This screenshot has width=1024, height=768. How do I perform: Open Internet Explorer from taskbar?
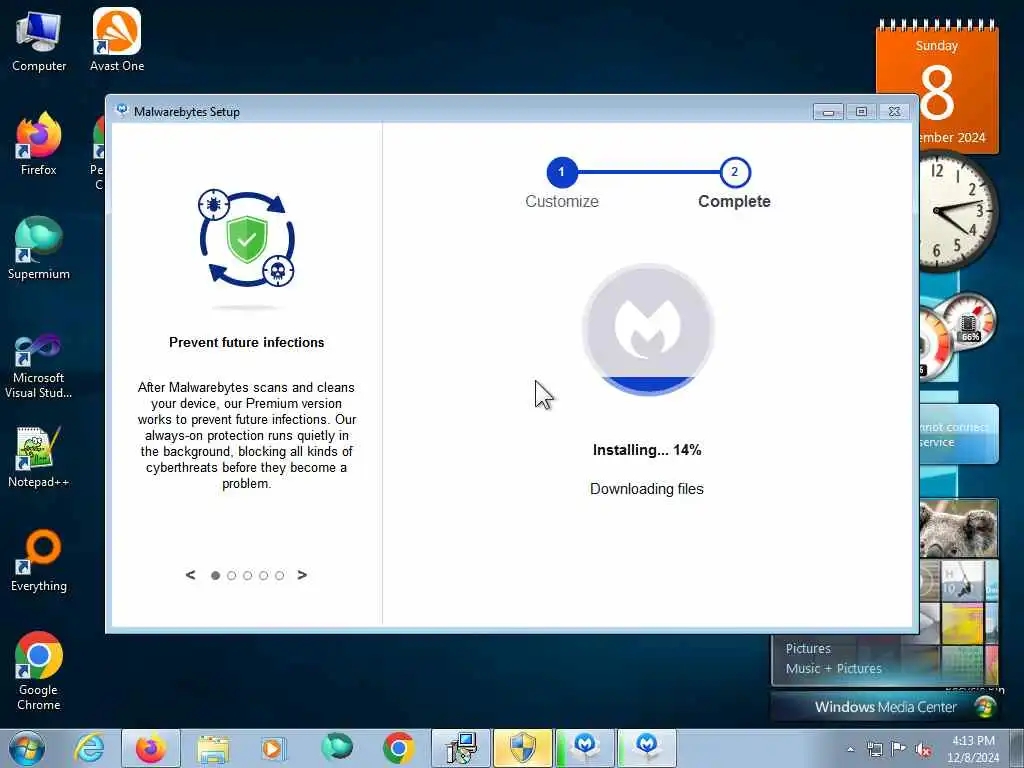click(89, 748)
